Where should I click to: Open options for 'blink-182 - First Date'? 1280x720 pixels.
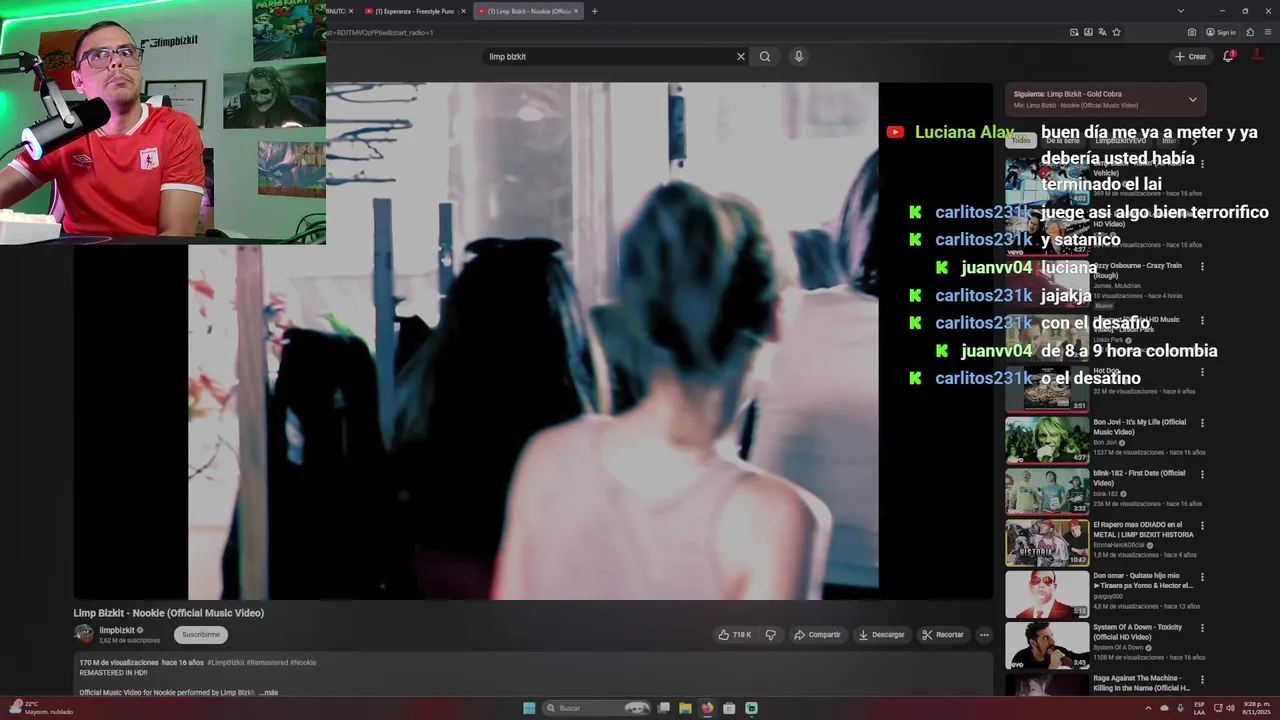pyautogui.click(x=1202, y=474)
